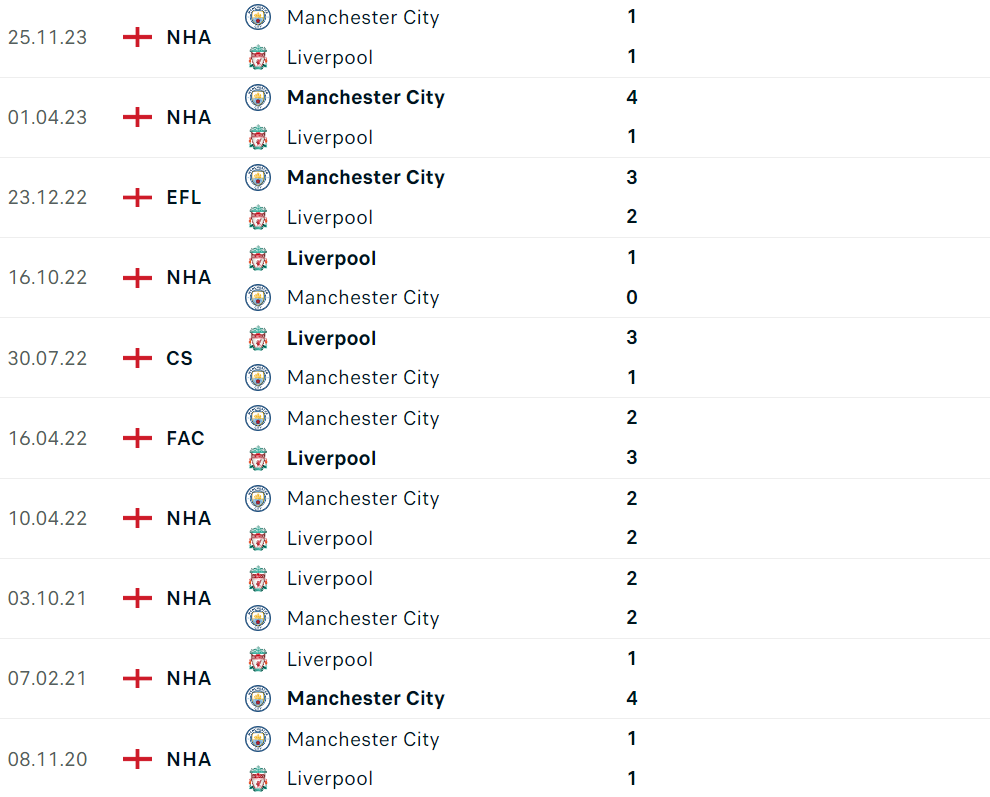Click Liverpool crest in the 01.04.23 match
Viewport: 990px width, 797px height.
pos(258,137)
